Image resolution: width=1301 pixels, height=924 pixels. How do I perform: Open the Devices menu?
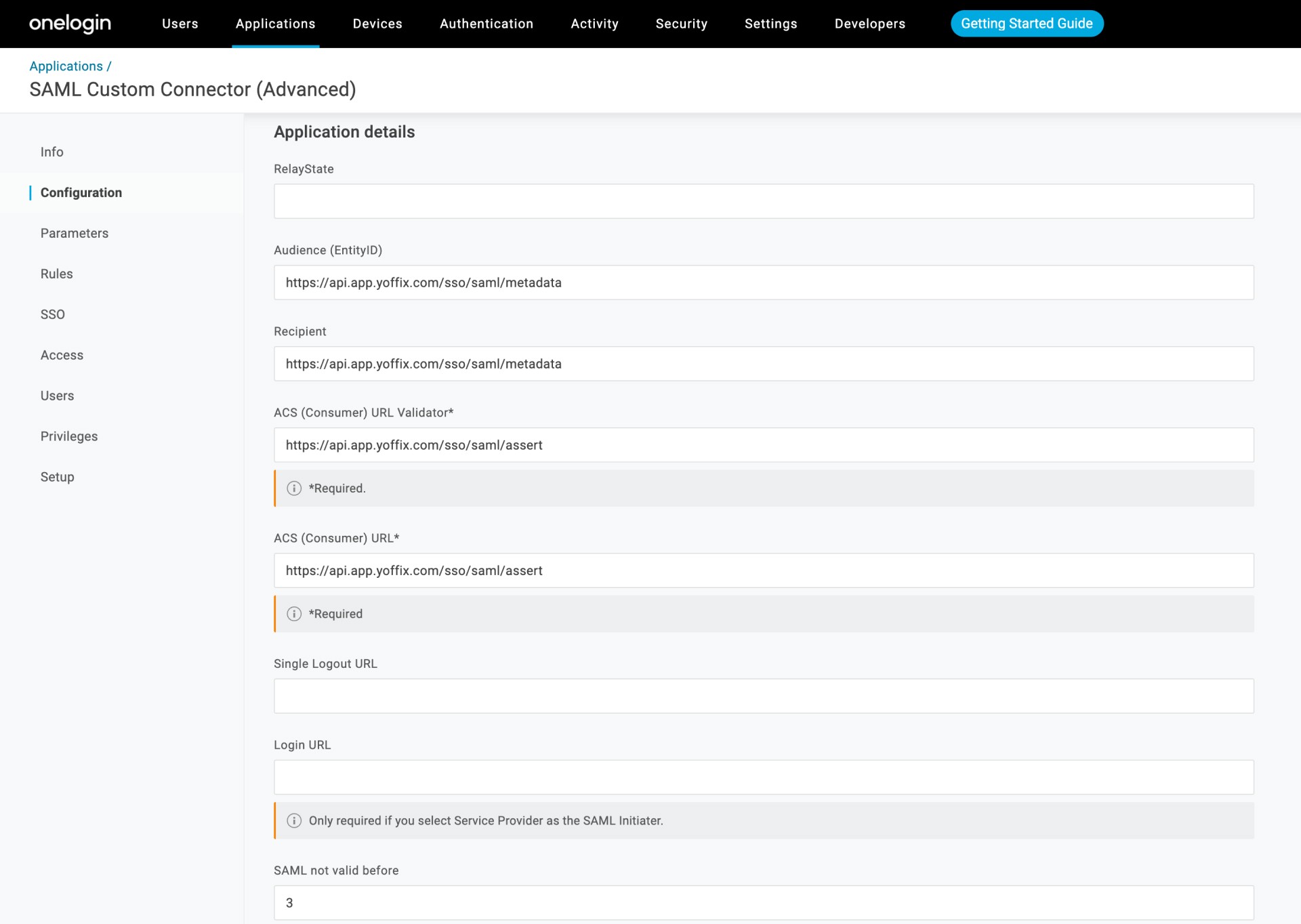click(377, 24)
